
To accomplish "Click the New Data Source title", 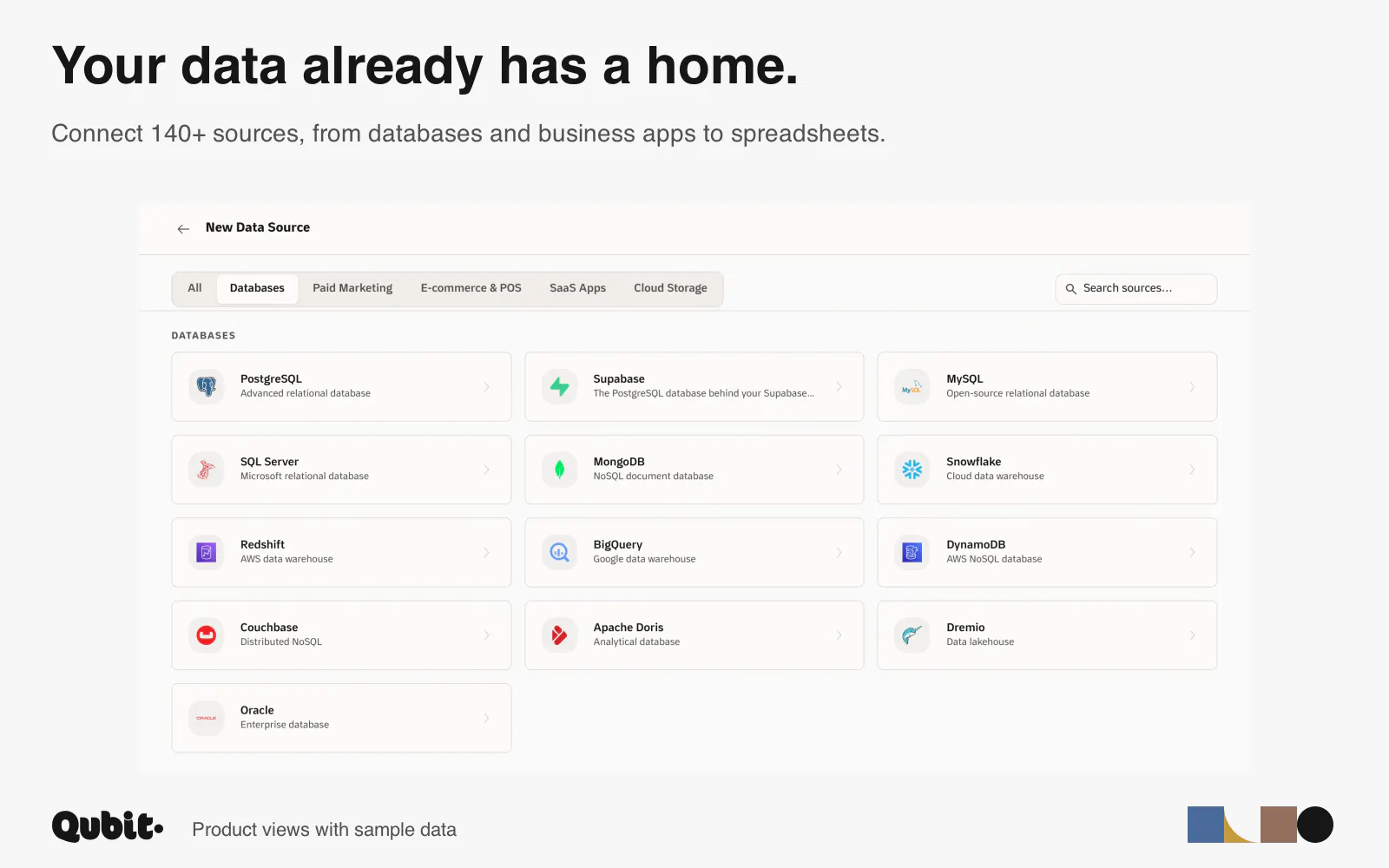I will (x=258, y=227).
